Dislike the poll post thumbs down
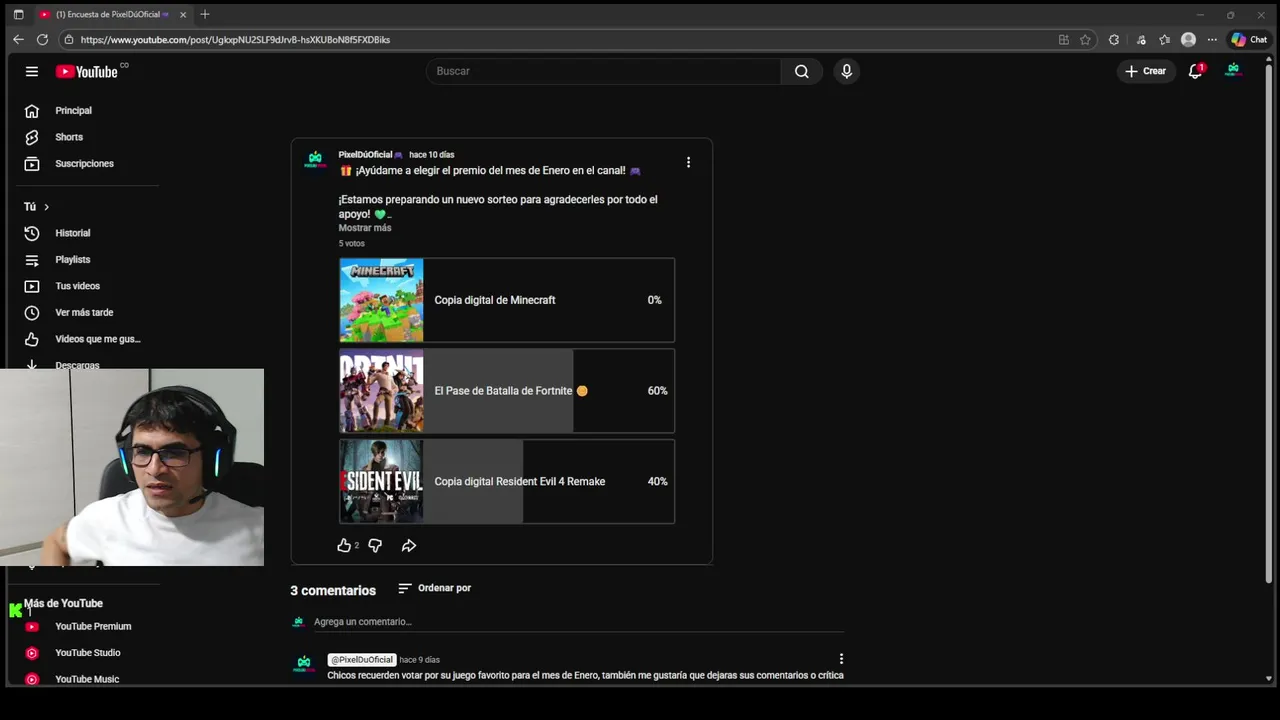The image size is (1280, 720). click(x=375, y=545)
